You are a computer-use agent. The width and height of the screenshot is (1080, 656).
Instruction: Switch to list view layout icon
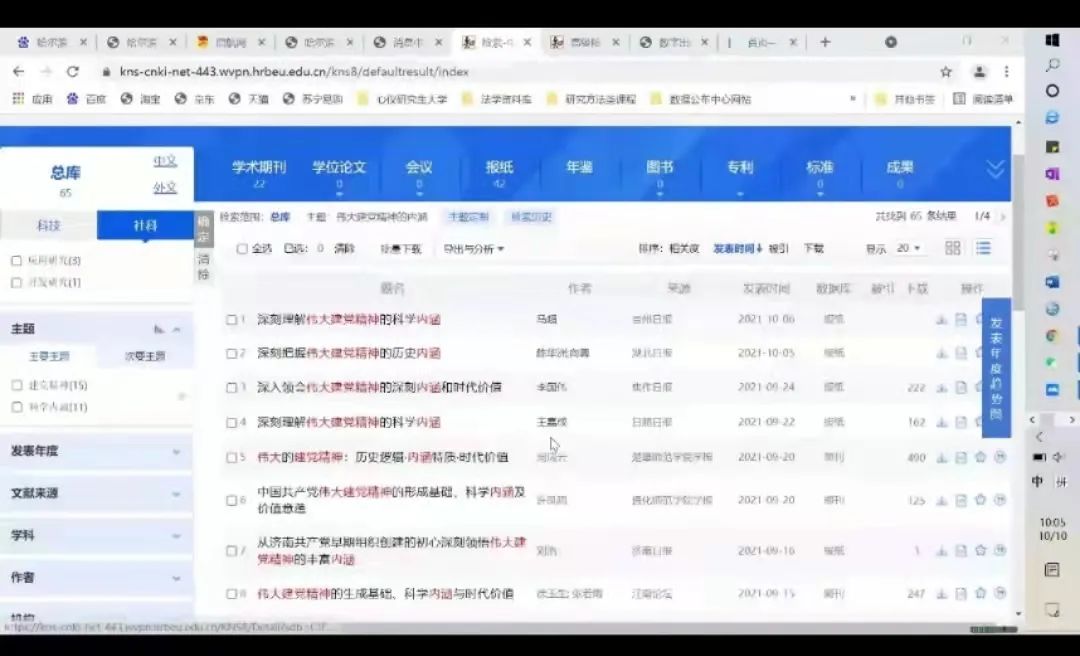(x=982, y=248)
